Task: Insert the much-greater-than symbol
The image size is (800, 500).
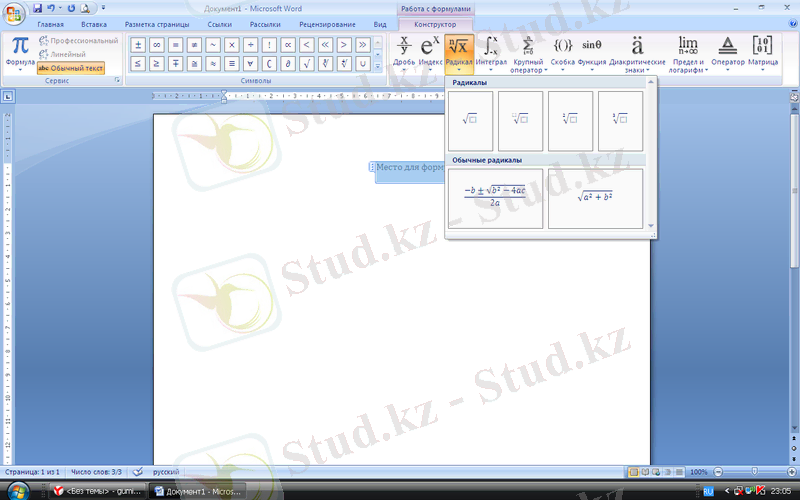Action: click(363, 45)
